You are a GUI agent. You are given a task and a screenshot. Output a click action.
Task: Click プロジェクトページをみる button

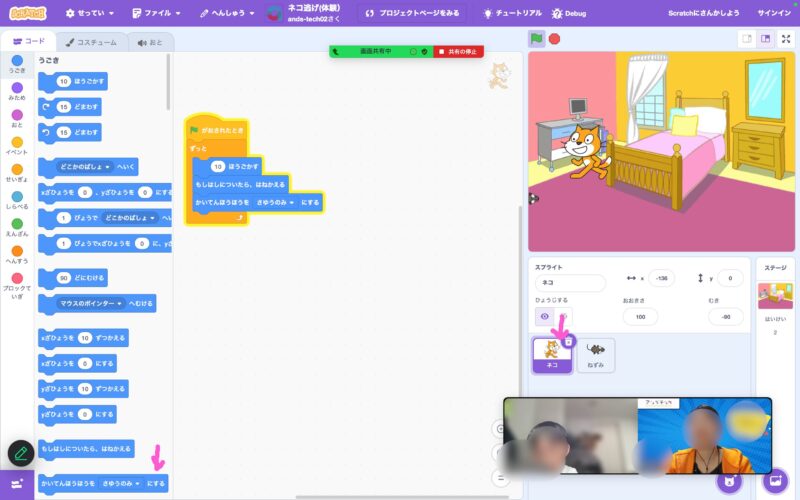pyautogui.click(x=412, y=14)
